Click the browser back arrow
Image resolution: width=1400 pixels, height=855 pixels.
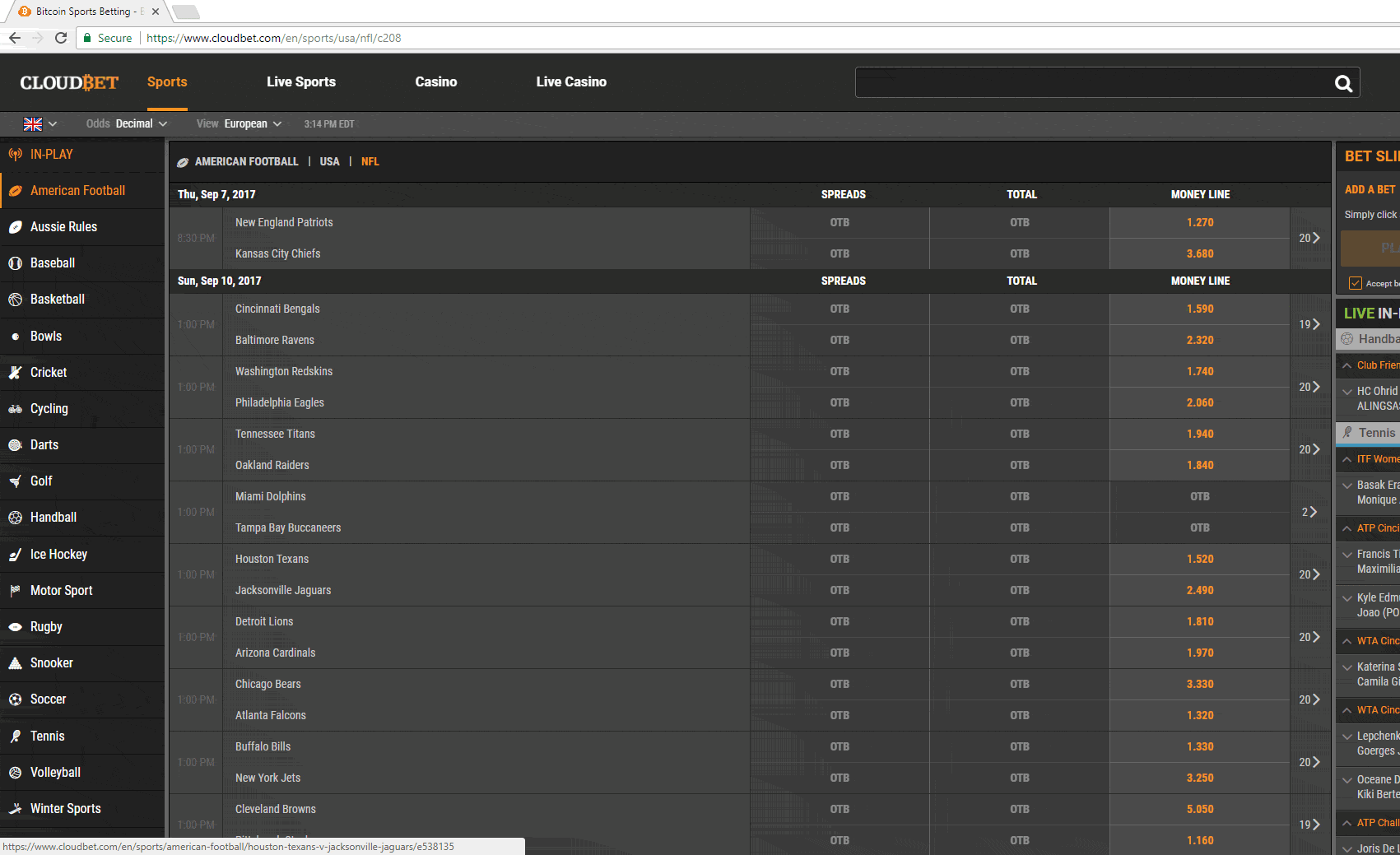pos(14,38)
